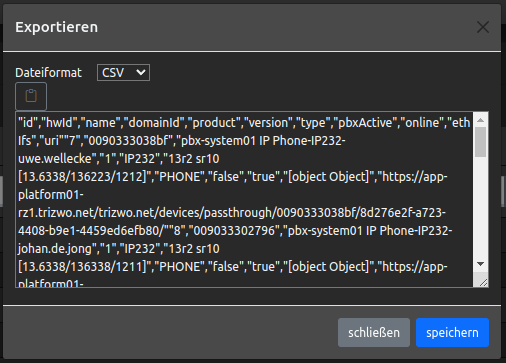Click the Exportieren dialog title
The width and height of the screenshot is (506, 363).
(56, 27)
